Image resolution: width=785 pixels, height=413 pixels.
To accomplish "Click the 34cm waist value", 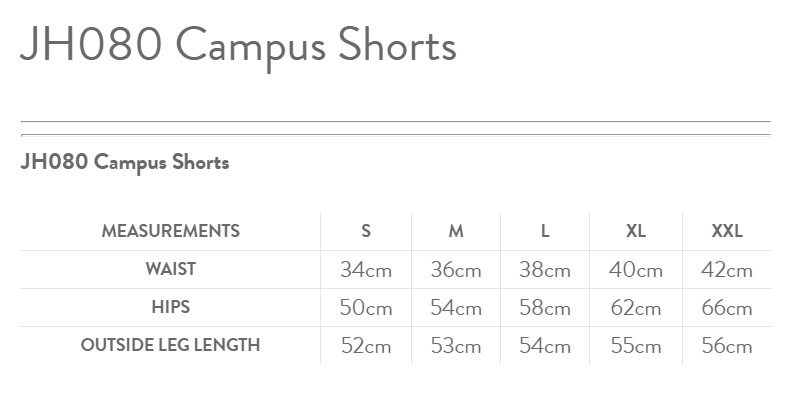I will 366,270.
